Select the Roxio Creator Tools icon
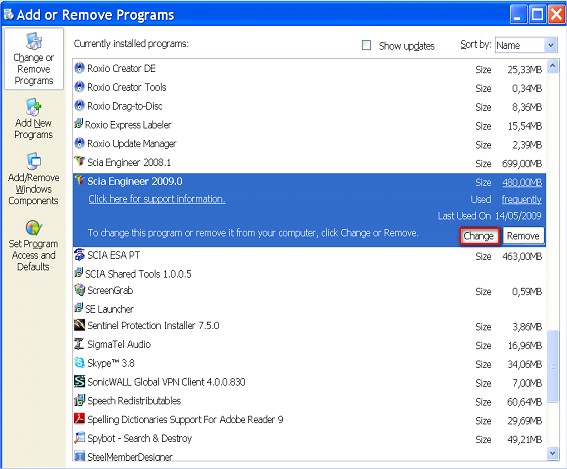 pos(79,87)
